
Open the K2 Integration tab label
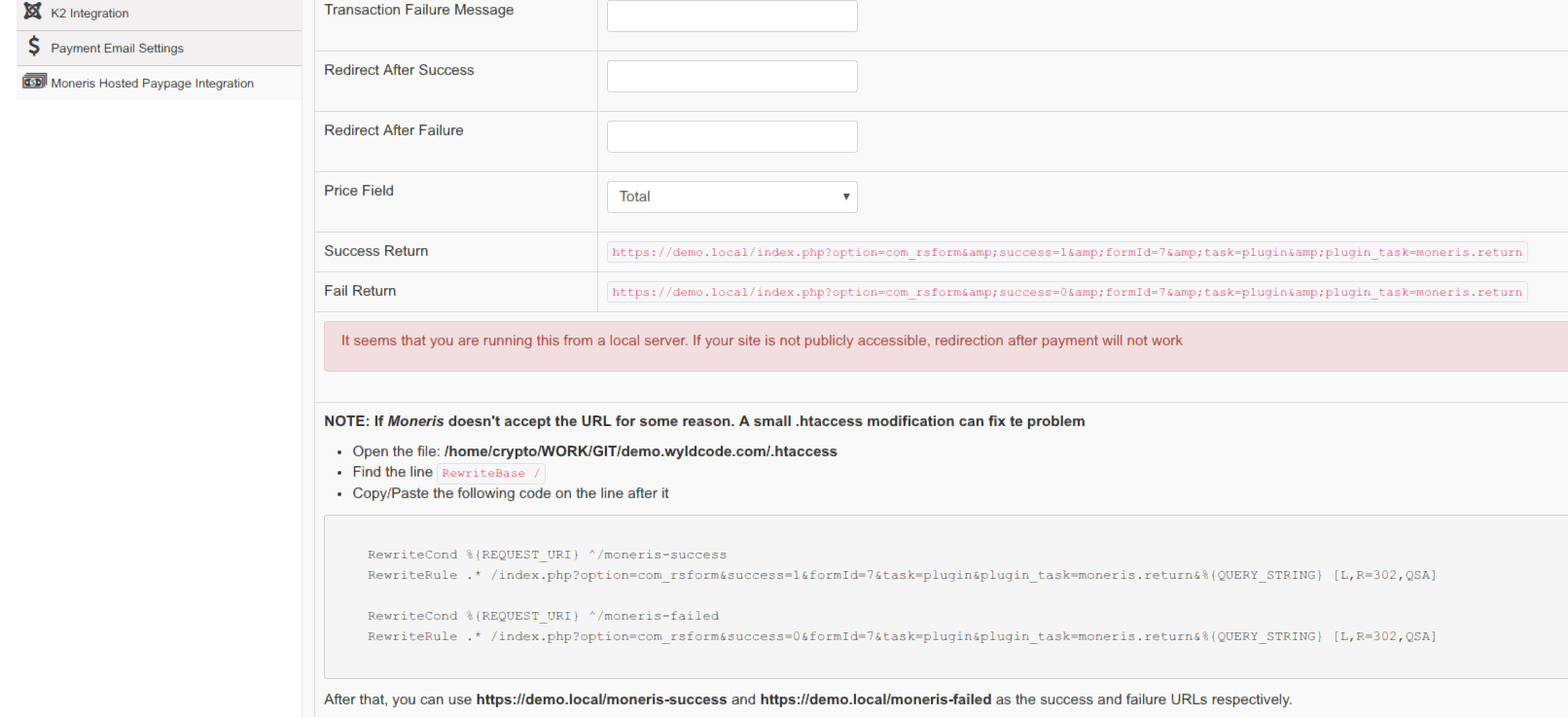click(x=89, y=14)
